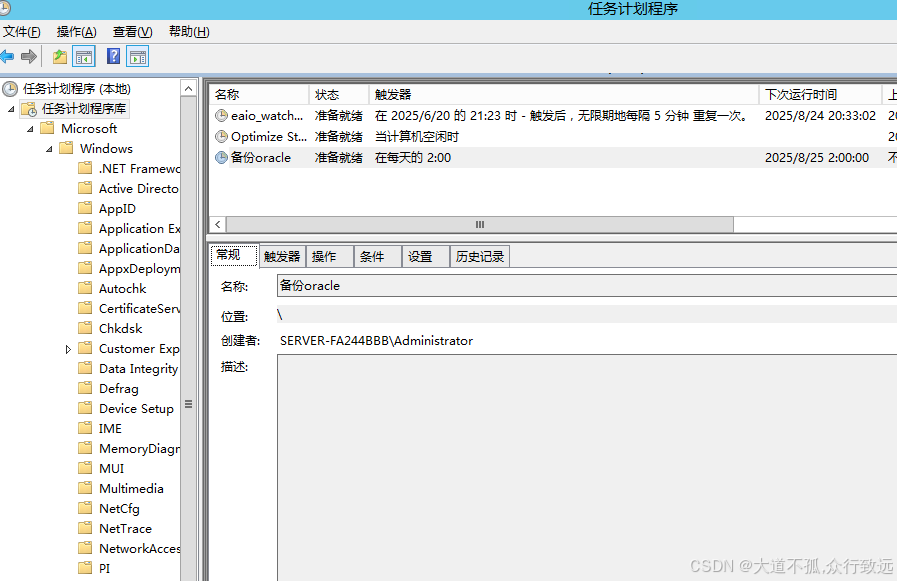
Task: Open the 查看(V) menu
Action: (x=132, y=32)
